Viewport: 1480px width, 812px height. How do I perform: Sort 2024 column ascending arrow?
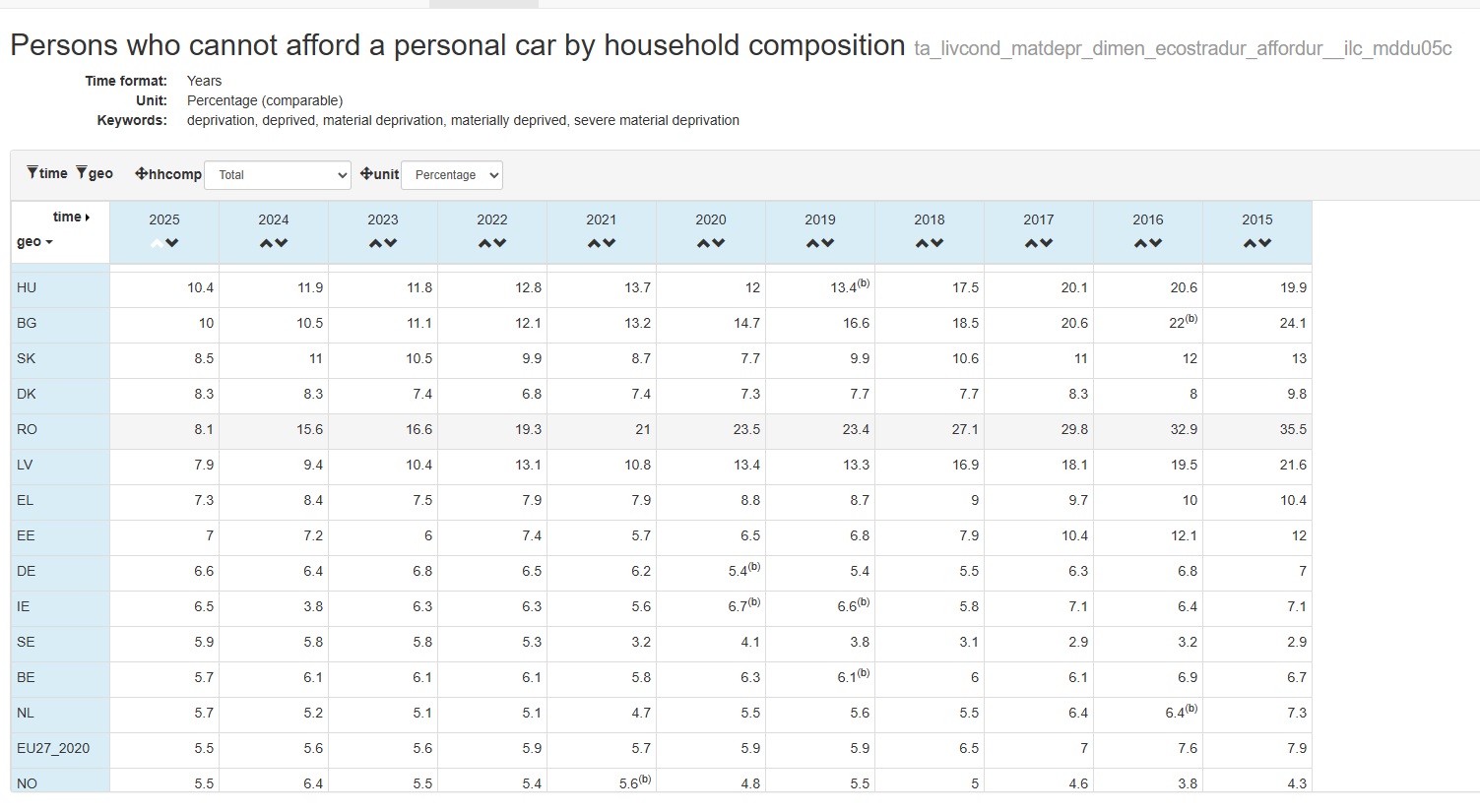(x=266, y=243)
